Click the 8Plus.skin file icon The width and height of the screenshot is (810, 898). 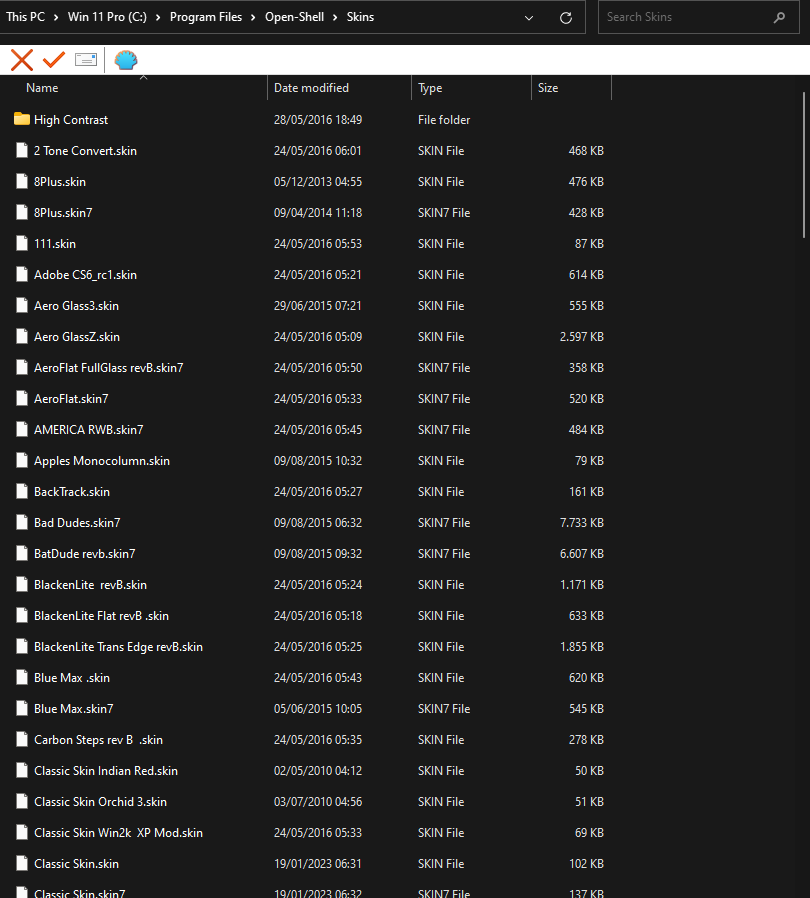coord(21,181)
